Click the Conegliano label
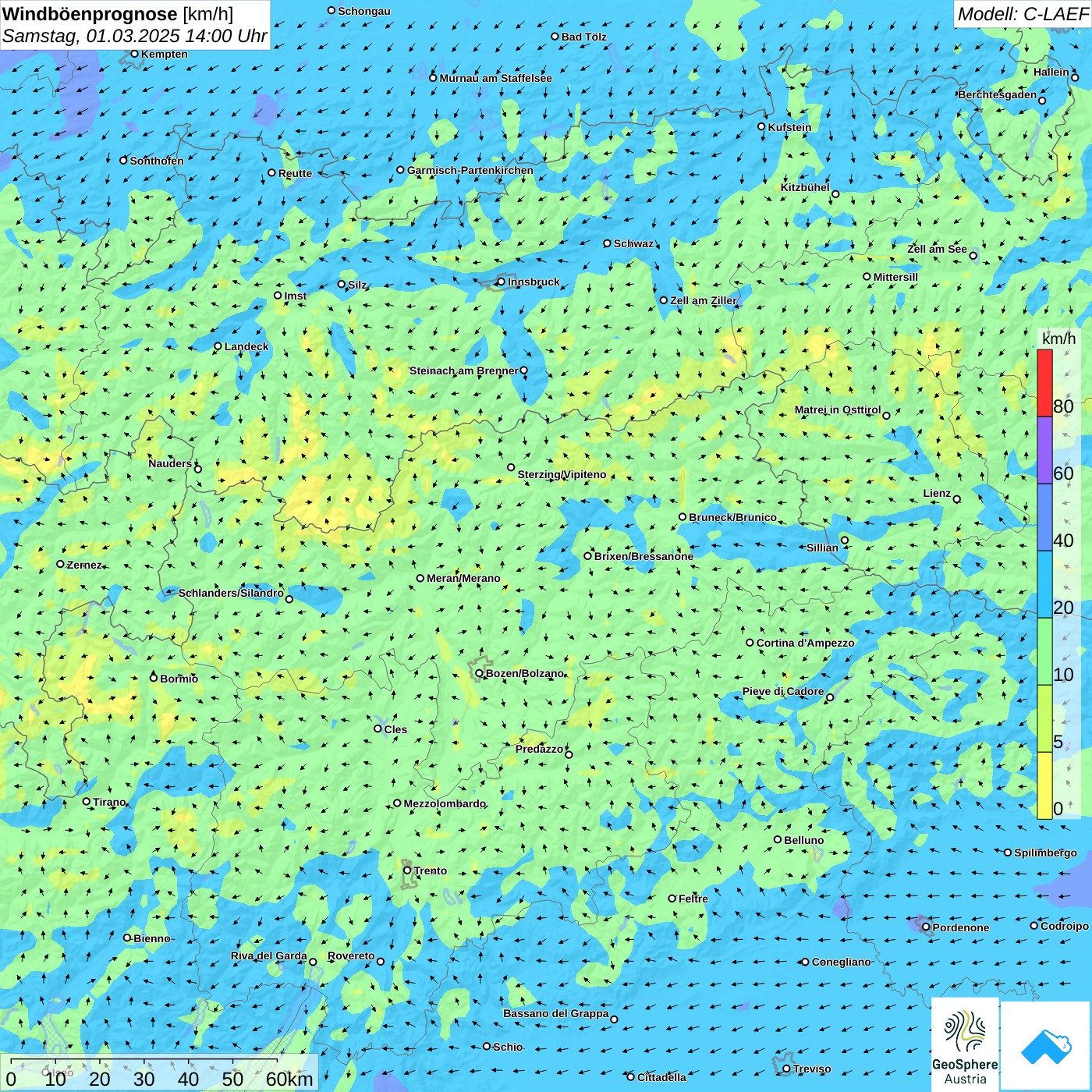This screenshot has width=1092, height=1092. pyautogui.click(x=841, y=962)
